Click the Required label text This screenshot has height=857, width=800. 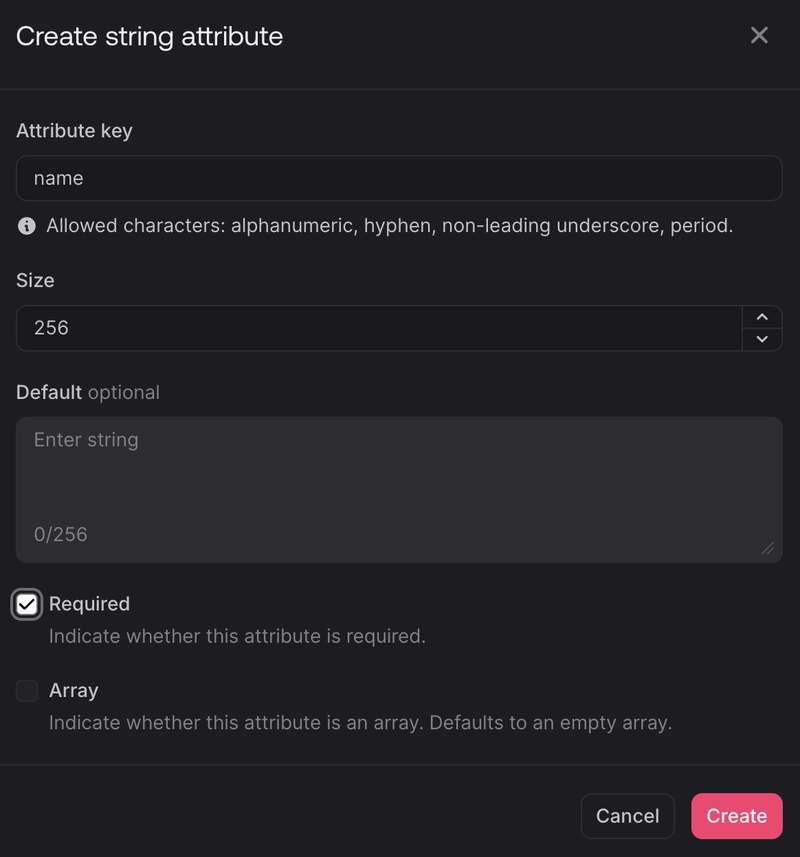89,604
